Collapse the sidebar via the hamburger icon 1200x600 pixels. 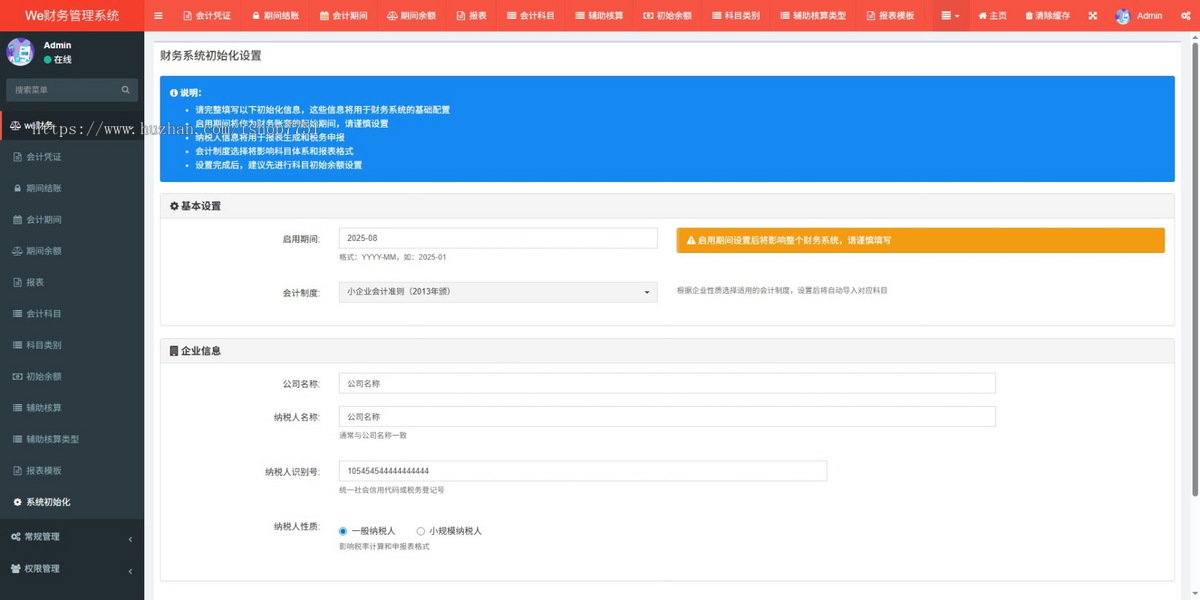pos(158,15)
